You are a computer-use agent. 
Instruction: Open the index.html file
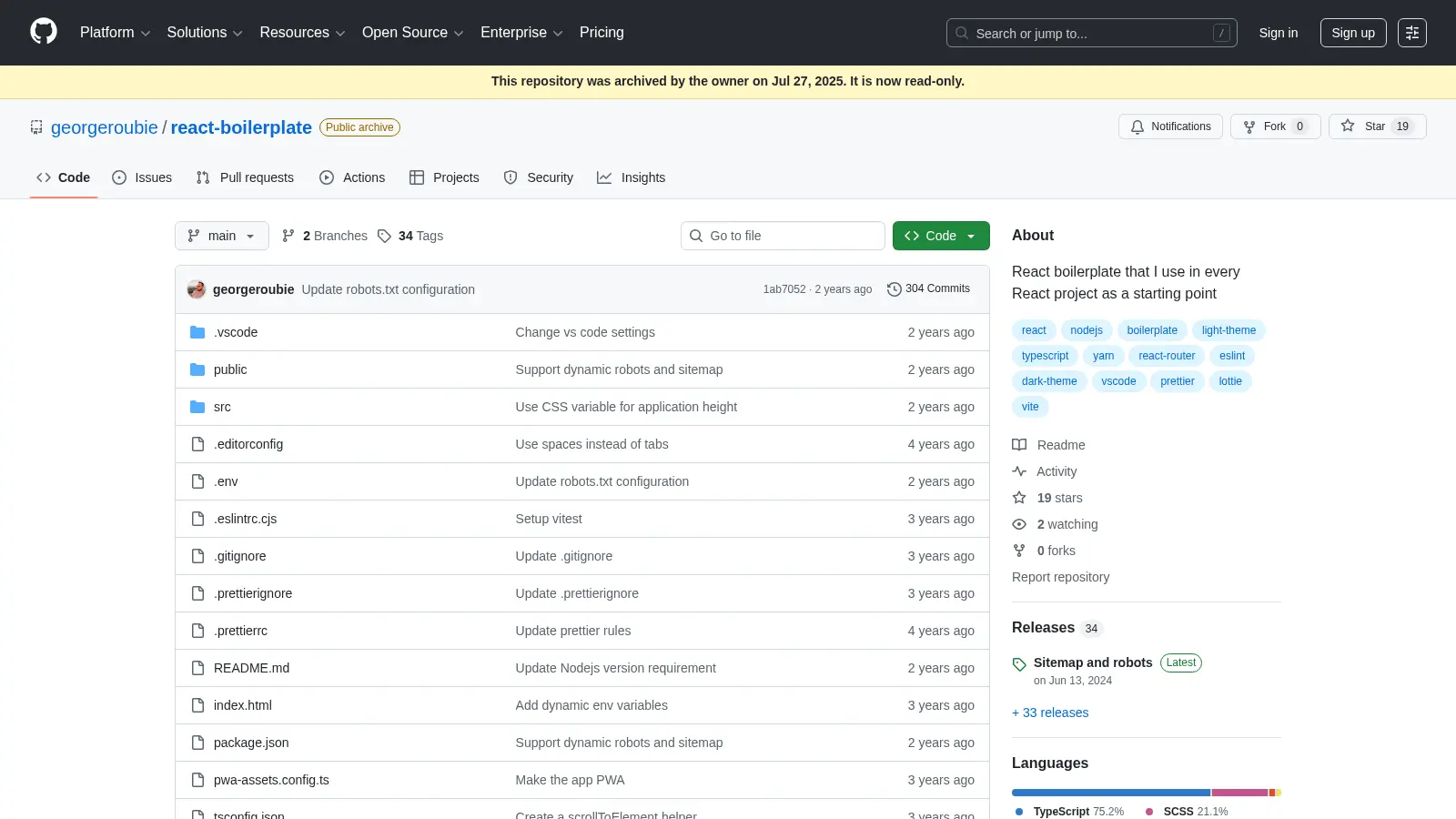pos(243,705)
